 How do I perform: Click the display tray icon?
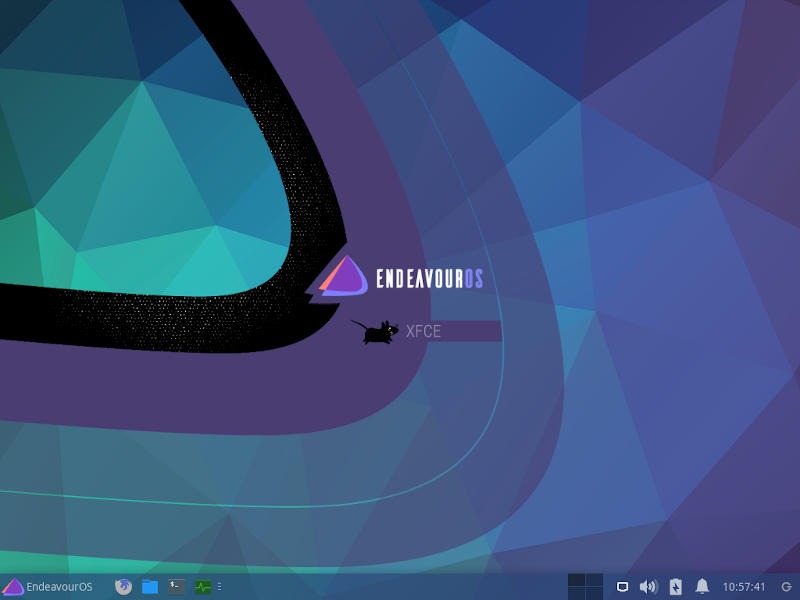point(622,586)
